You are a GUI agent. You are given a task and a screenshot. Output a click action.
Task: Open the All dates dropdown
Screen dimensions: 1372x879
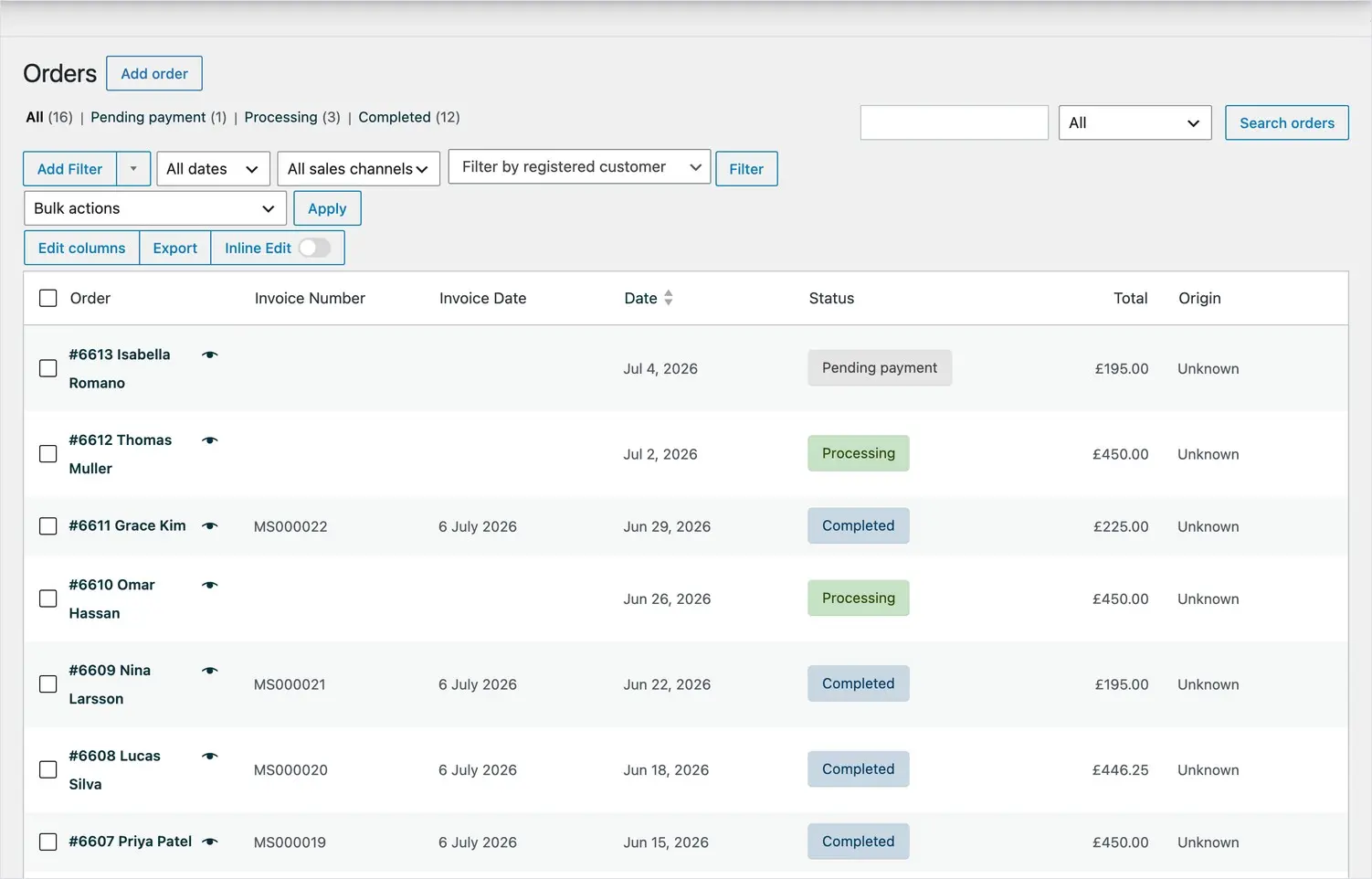(x=213, y=169)
